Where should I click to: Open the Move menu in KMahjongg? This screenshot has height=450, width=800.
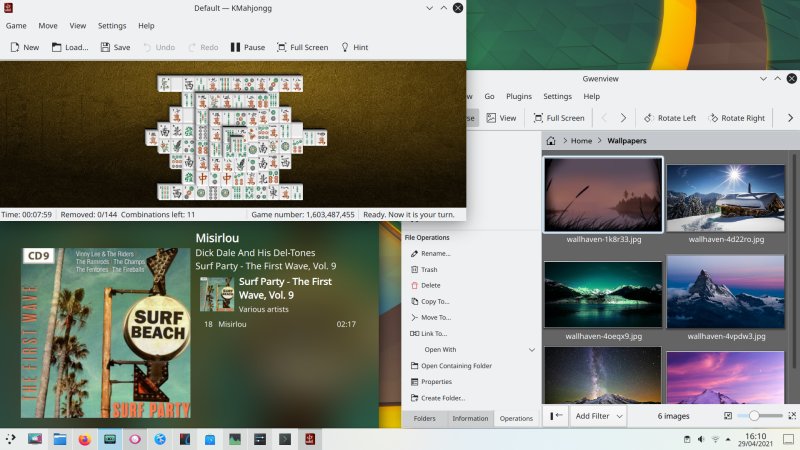tap(47, 25)
